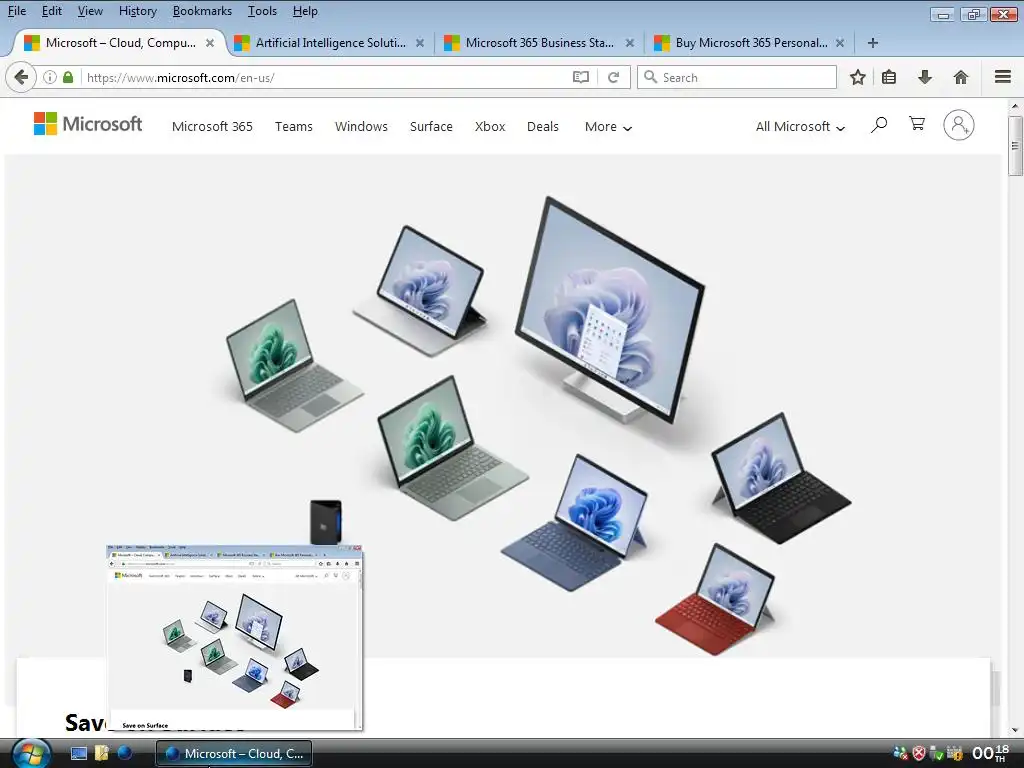Bookmark this page with the star icon
The image size is (1024, 768).
click(857, 77)
